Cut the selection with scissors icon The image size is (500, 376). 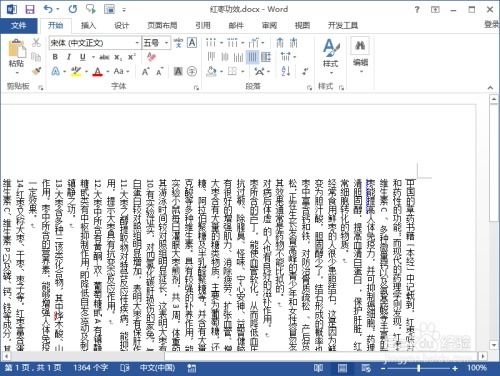(x=36, y=43)
